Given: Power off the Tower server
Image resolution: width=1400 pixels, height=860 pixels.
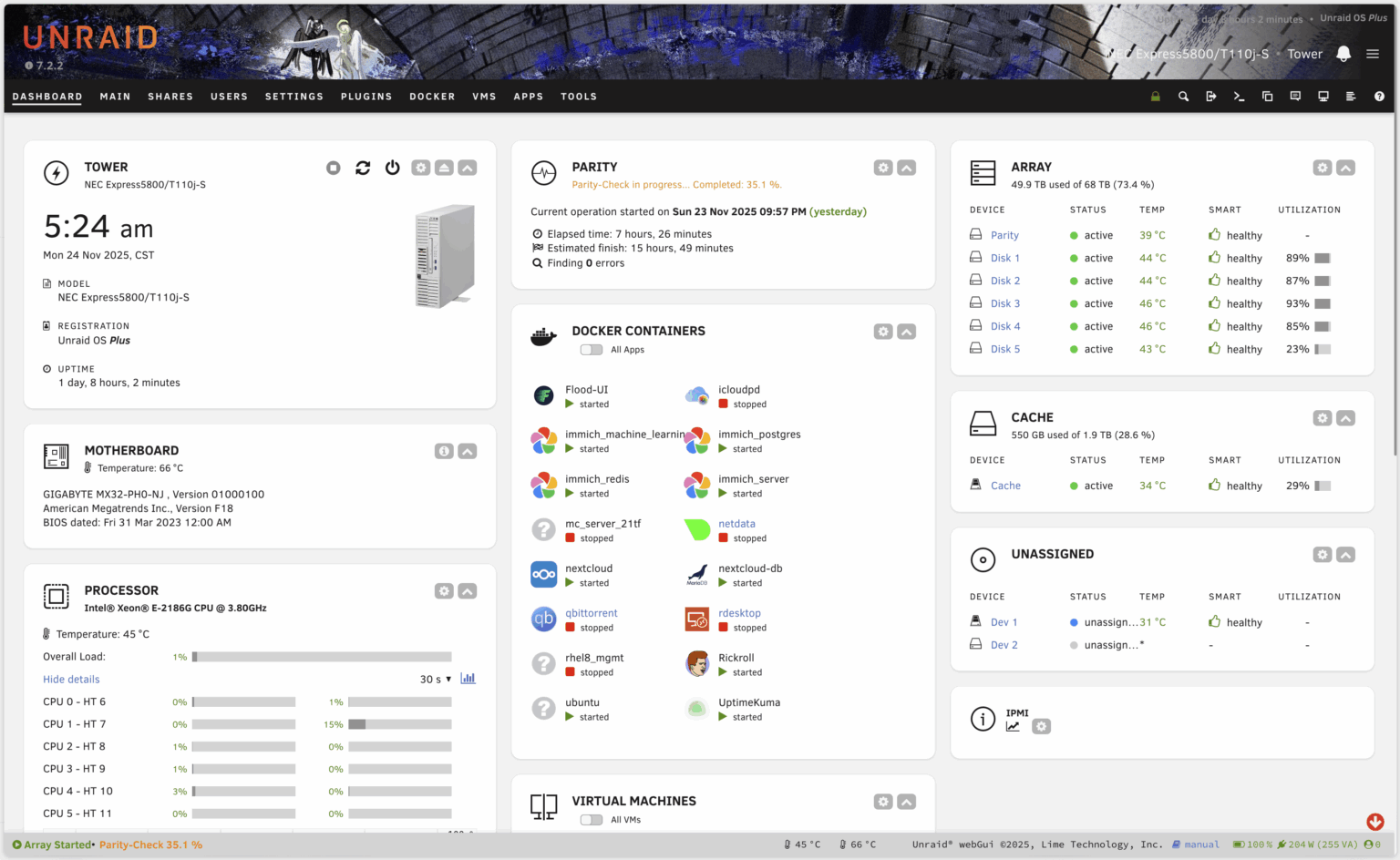Looking at the screenshot, I should click(392, 168).
